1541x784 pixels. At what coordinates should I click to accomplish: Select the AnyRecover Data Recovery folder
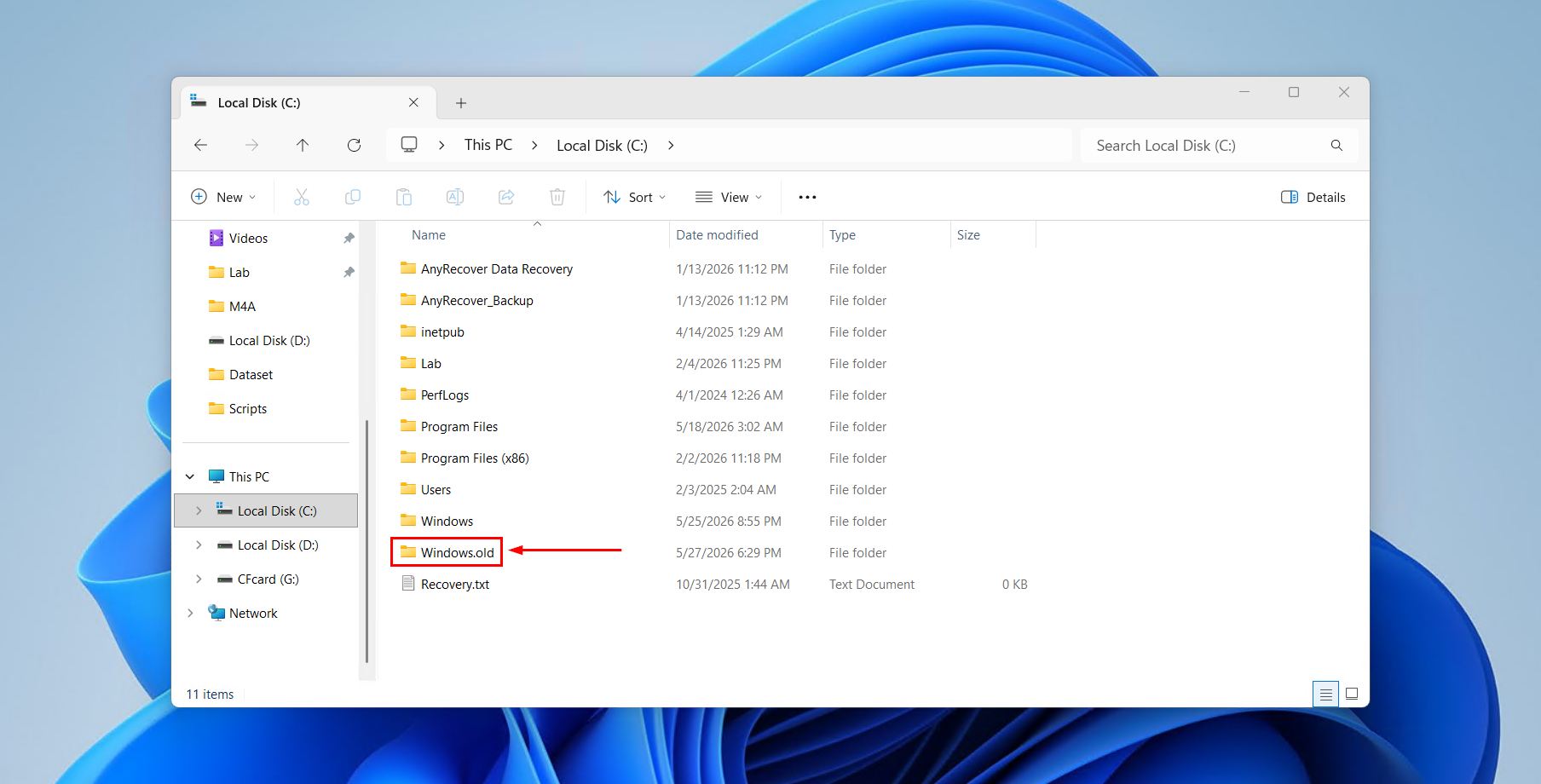497,269
